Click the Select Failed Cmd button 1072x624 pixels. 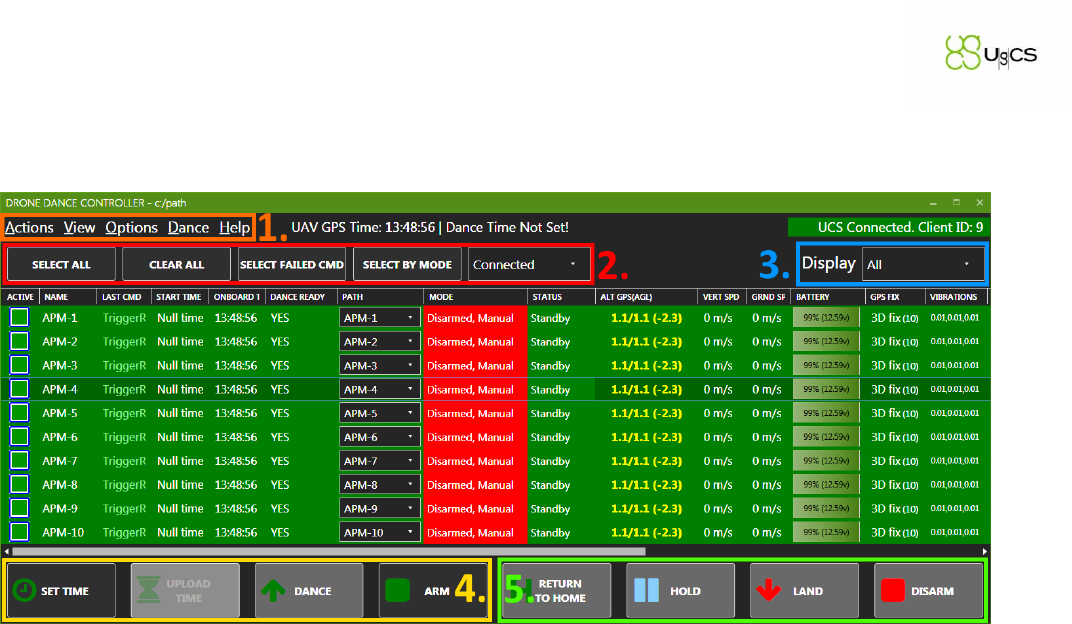(x=292, y=264)
